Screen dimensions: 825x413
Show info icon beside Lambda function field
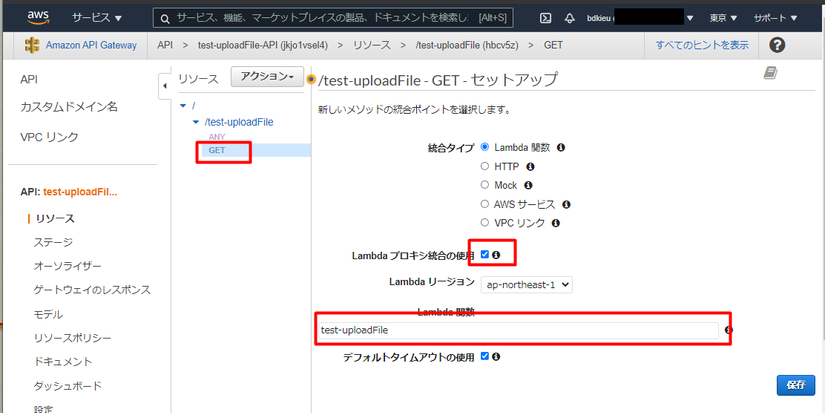point(729,330)
